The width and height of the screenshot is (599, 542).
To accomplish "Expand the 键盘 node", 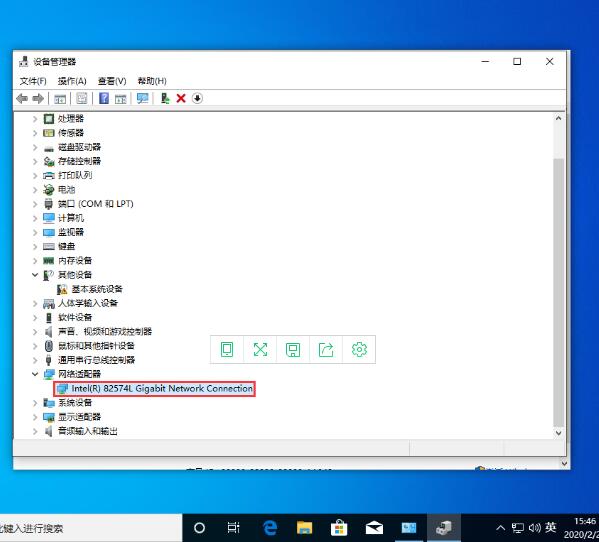I will [x=35, y=246].
